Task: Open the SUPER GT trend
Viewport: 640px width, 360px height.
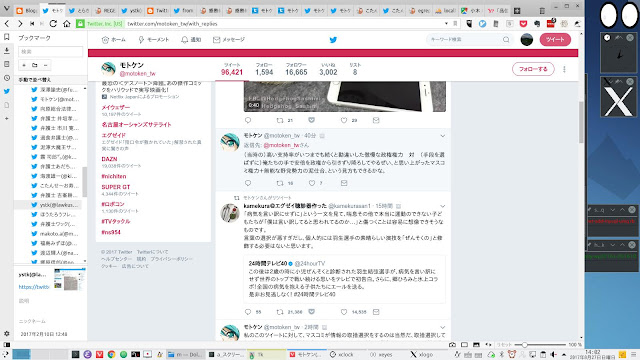Action: pyautogui.click(x=116, y=187)
